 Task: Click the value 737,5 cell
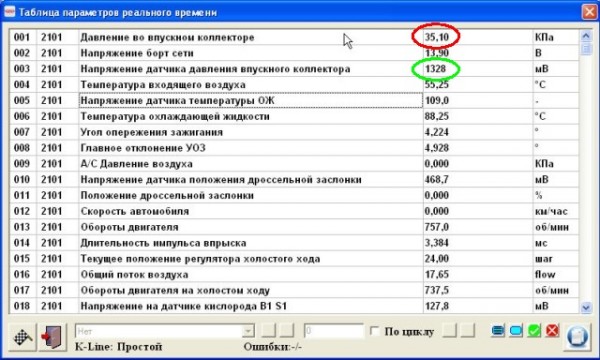pyautogui.click(x=478, y=290)
